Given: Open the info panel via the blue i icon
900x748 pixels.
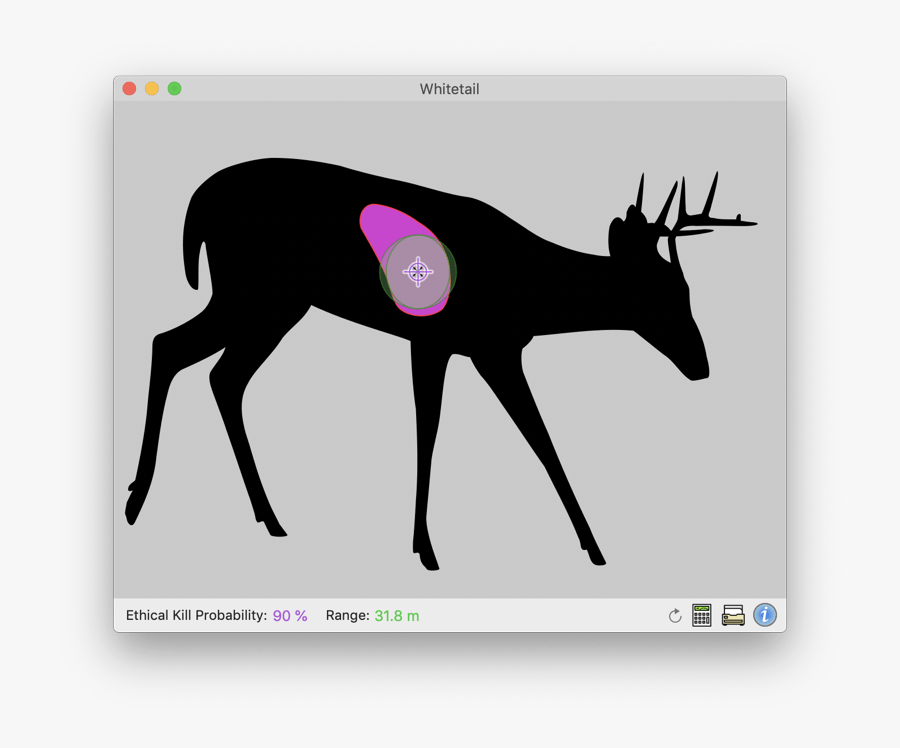Looking at the screenshot, I should [x=764, y=615].
